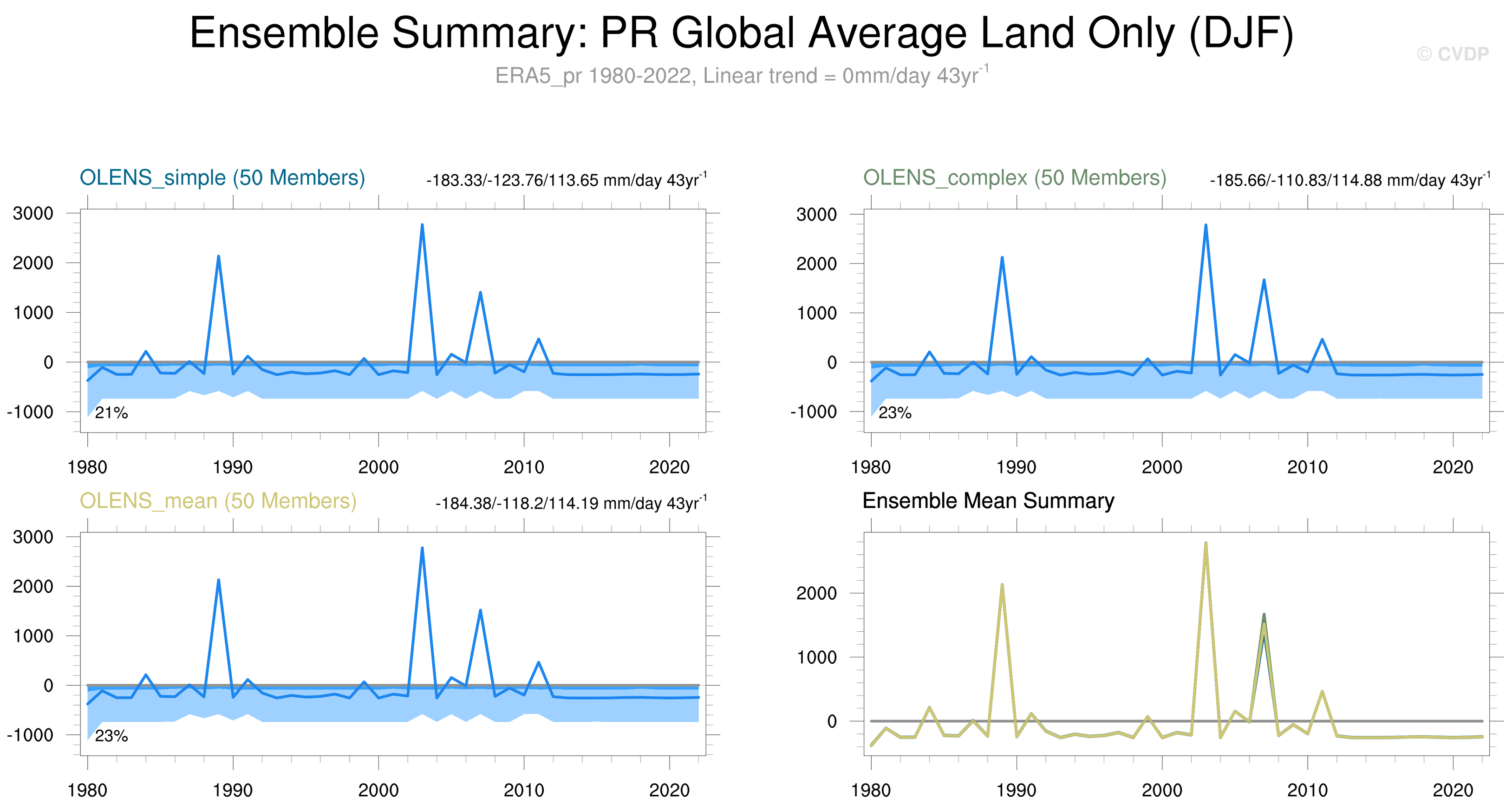Click the OLENS_complex trend statistics text
Image resolution: width=1512 pixels, height=812 pixels.
pyautogui.click(x=1349, y=180)
